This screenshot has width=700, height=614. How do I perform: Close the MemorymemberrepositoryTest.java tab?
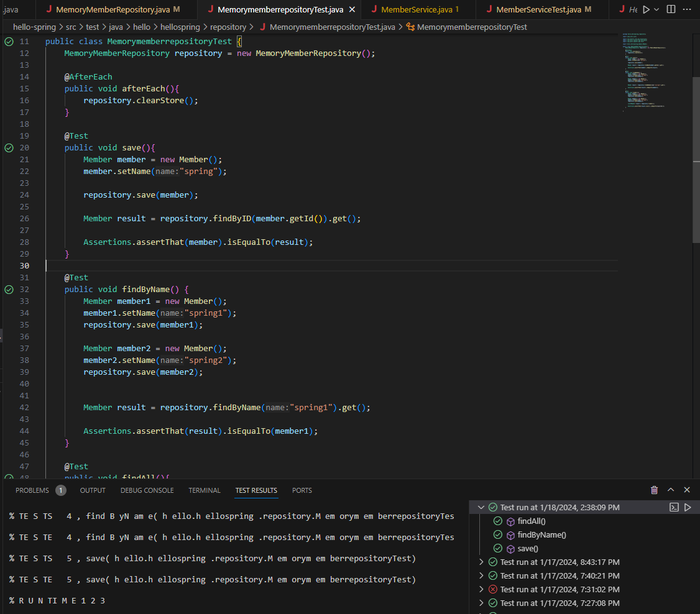coord(351,9)
